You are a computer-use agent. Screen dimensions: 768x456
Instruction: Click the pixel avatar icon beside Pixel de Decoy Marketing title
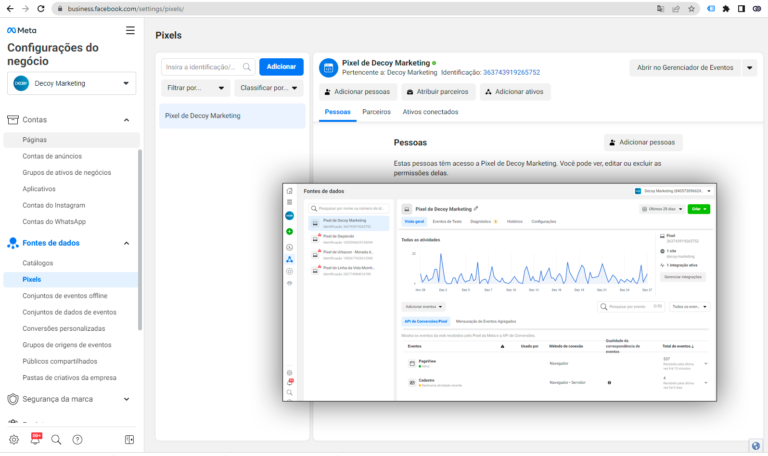pyautogui.click(x=329, y=68)
